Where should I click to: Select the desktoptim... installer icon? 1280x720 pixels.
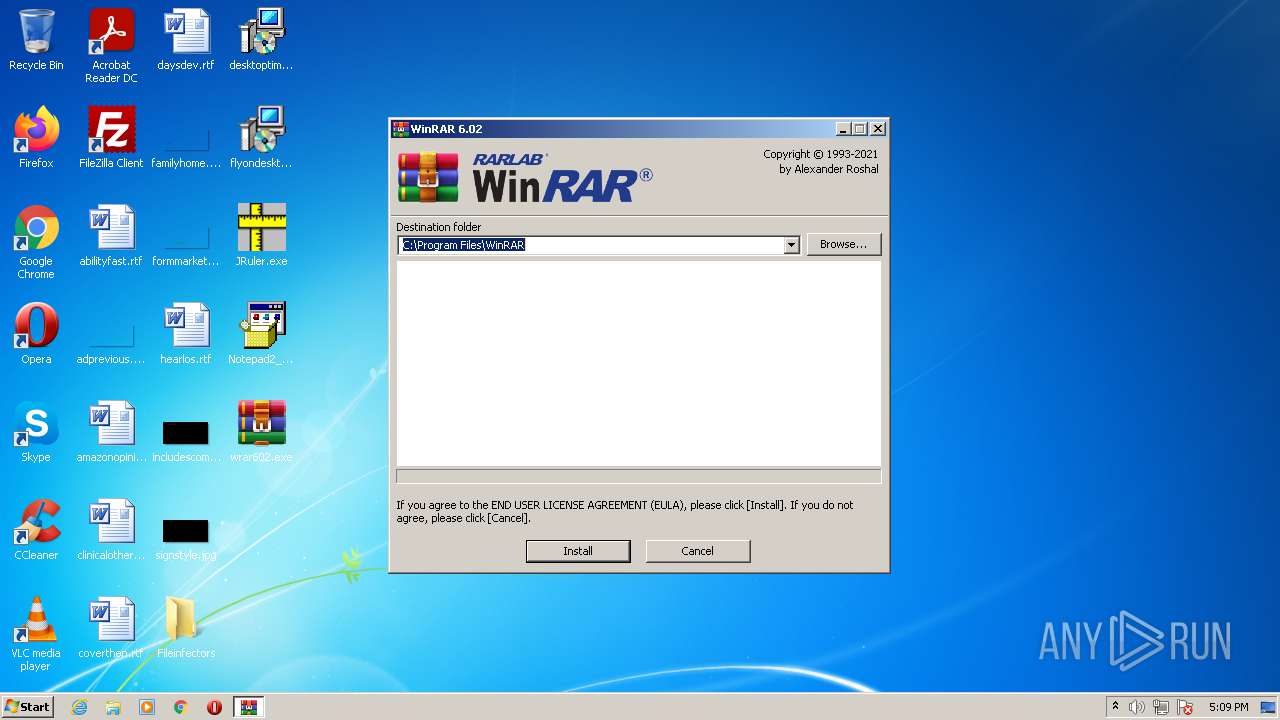click(x=261, y=40)
